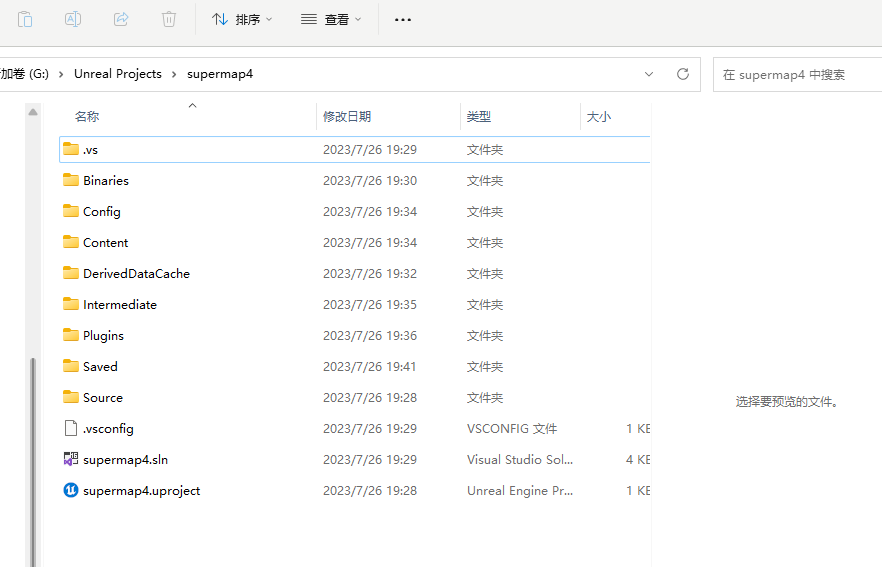Sort by 类型 column header
Viewport: 882px width, 567px height.
[479, 116]
